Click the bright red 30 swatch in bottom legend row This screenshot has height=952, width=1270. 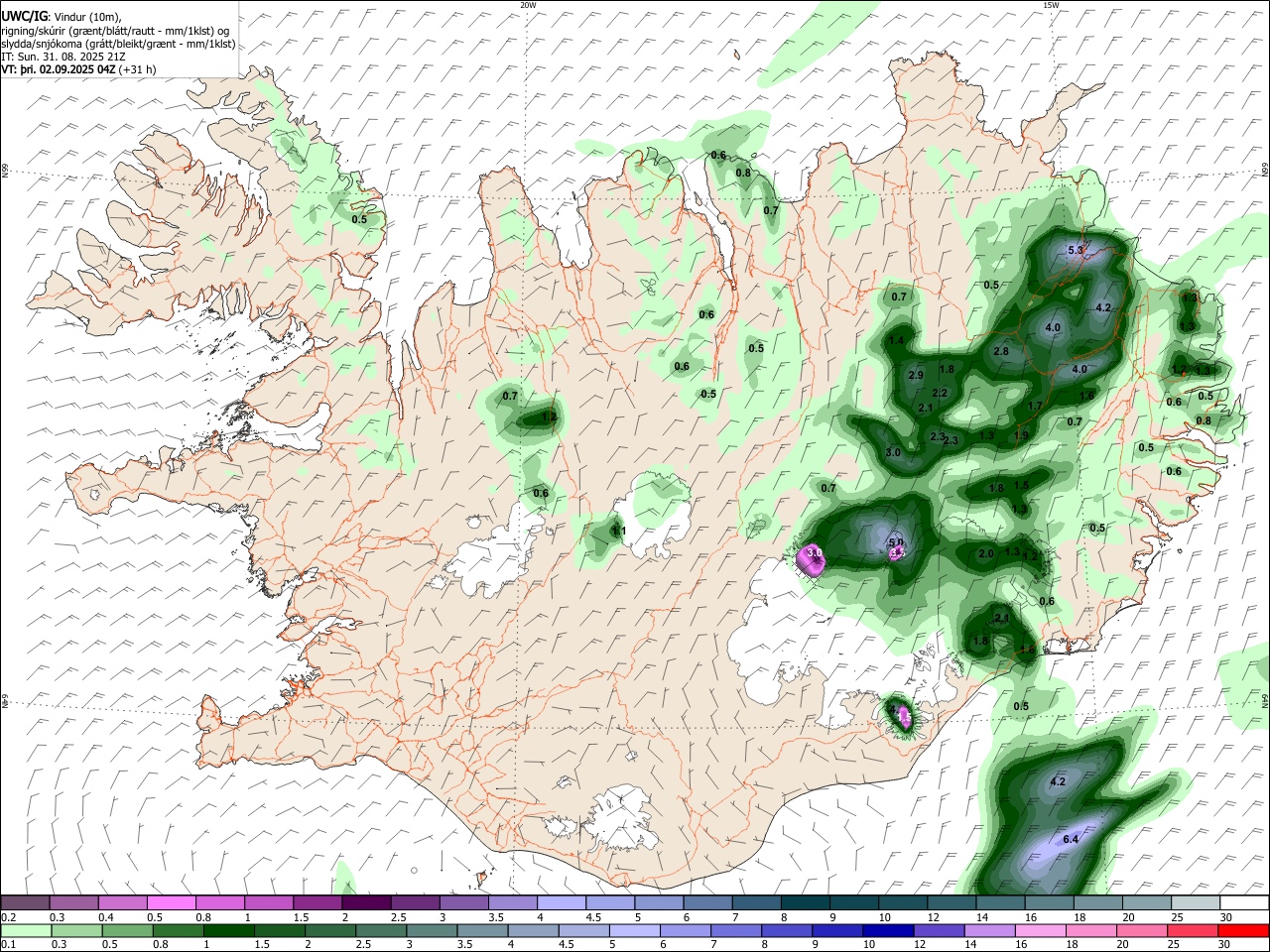(1242, 930)
